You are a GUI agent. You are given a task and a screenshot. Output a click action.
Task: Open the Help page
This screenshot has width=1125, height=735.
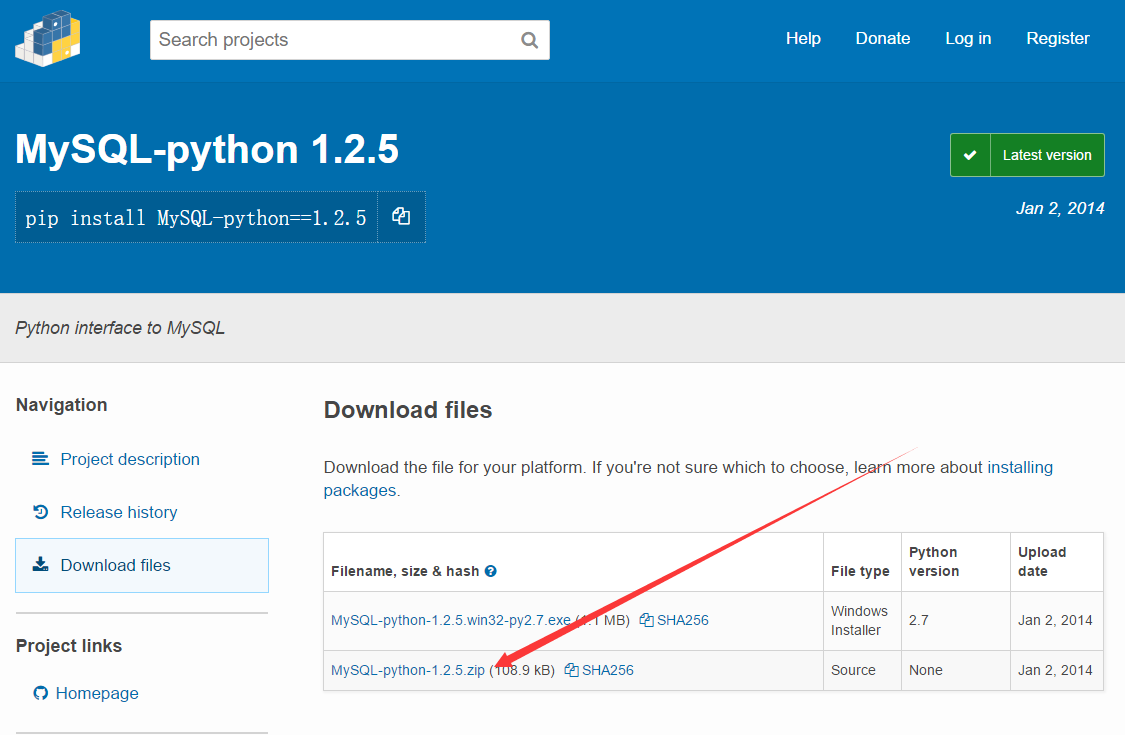click(x=803, y=39)
